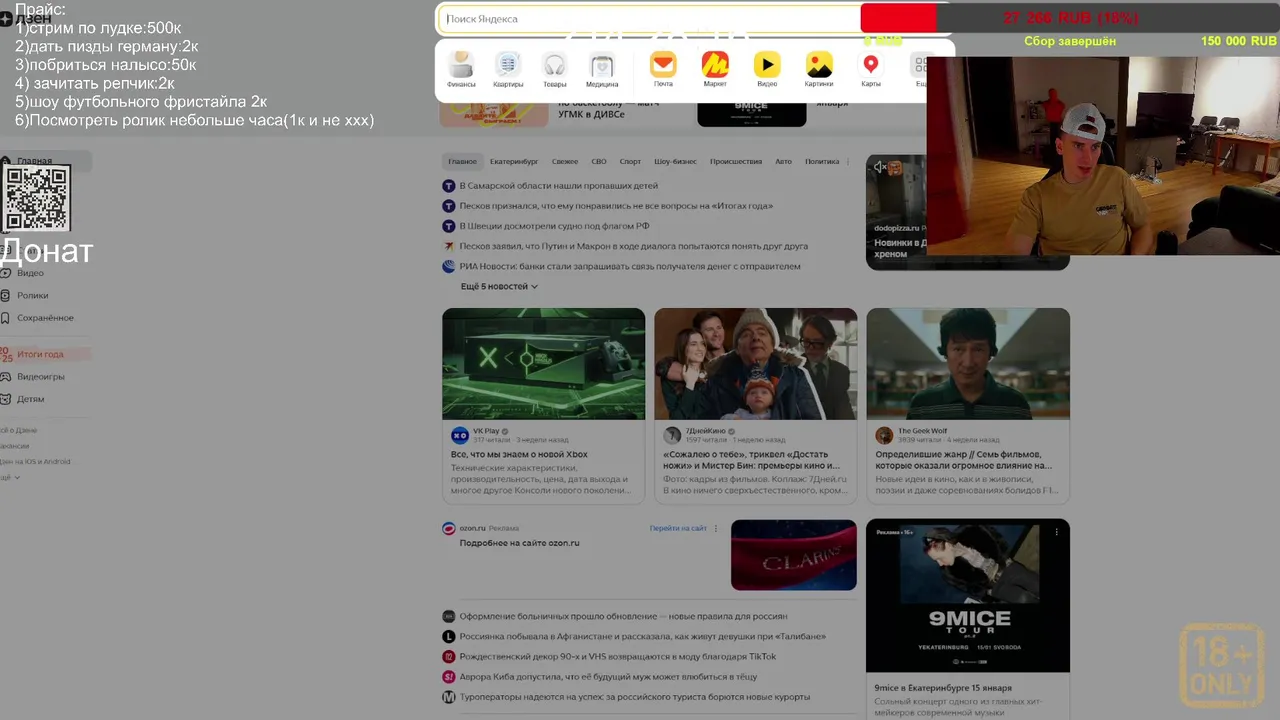The width and height of the screenshot is (1280, 720).
Task: Open the Товары headphones icon
Action: [554, 65]
